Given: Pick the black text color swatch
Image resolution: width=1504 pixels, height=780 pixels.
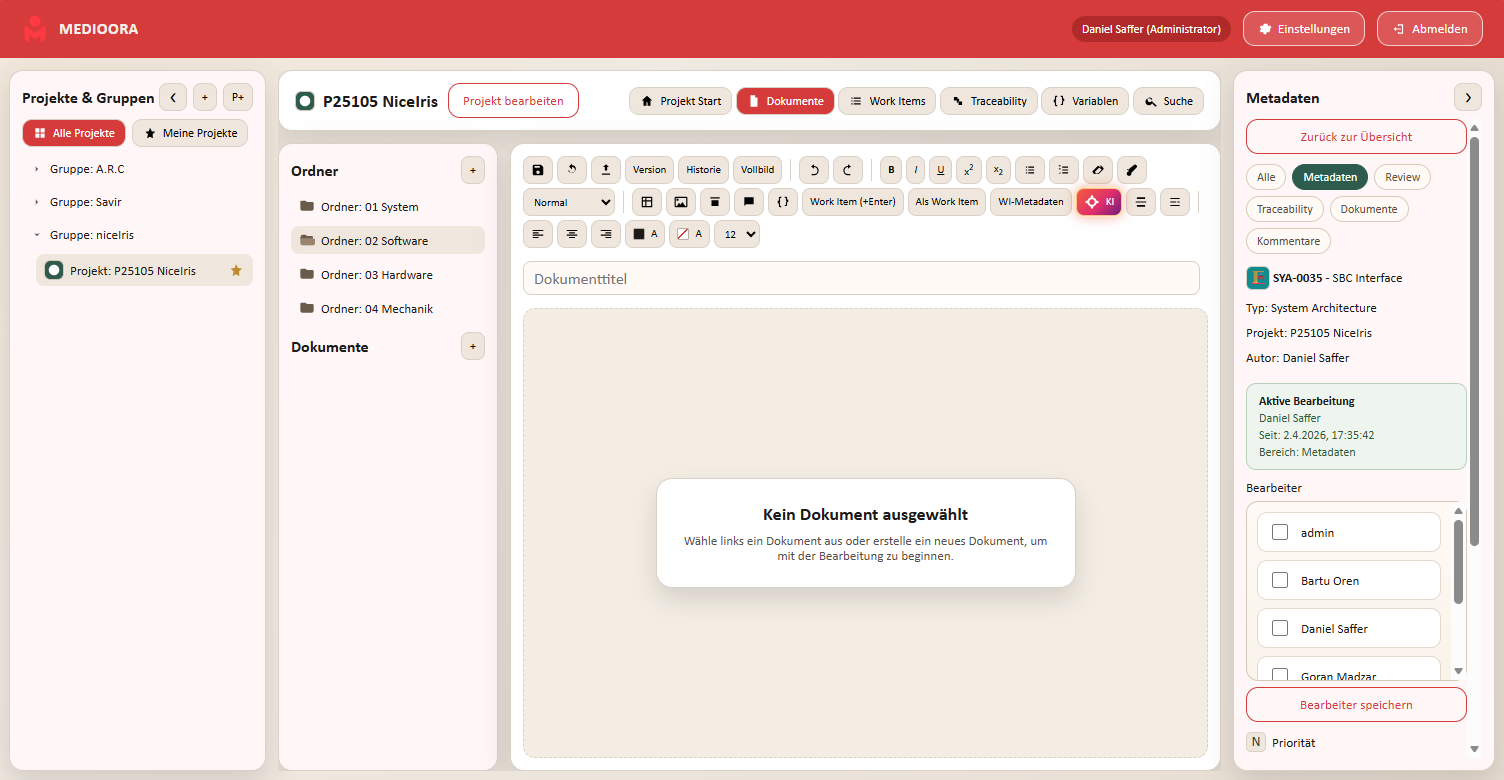Looking at the screenshot, I should coord(644,234).
